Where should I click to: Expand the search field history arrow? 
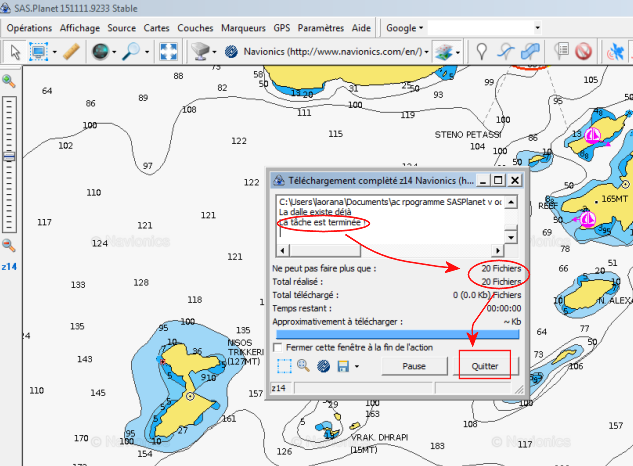[537, 28]
